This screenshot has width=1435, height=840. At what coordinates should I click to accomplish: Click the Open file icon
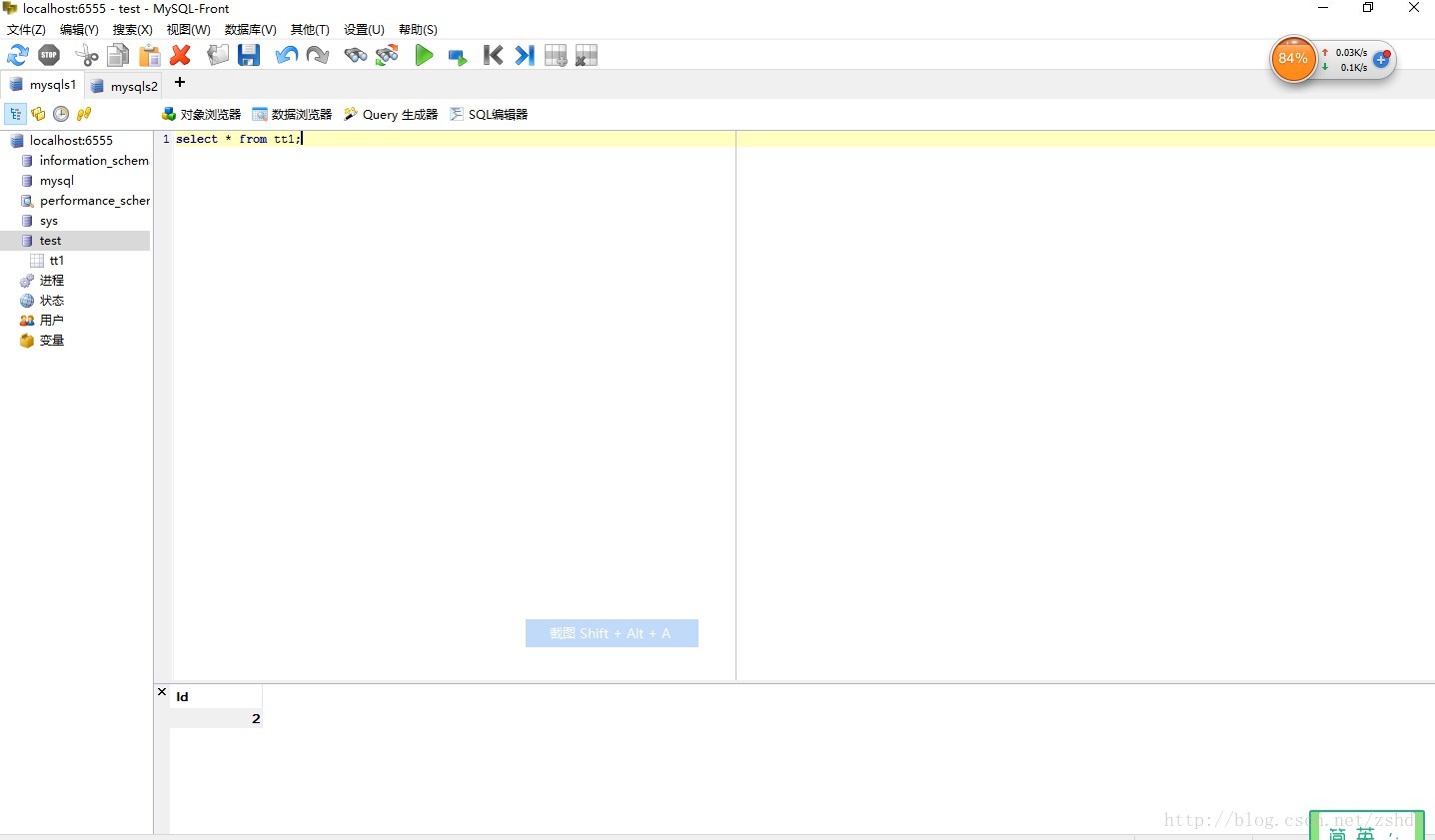[x=218, y=55]
